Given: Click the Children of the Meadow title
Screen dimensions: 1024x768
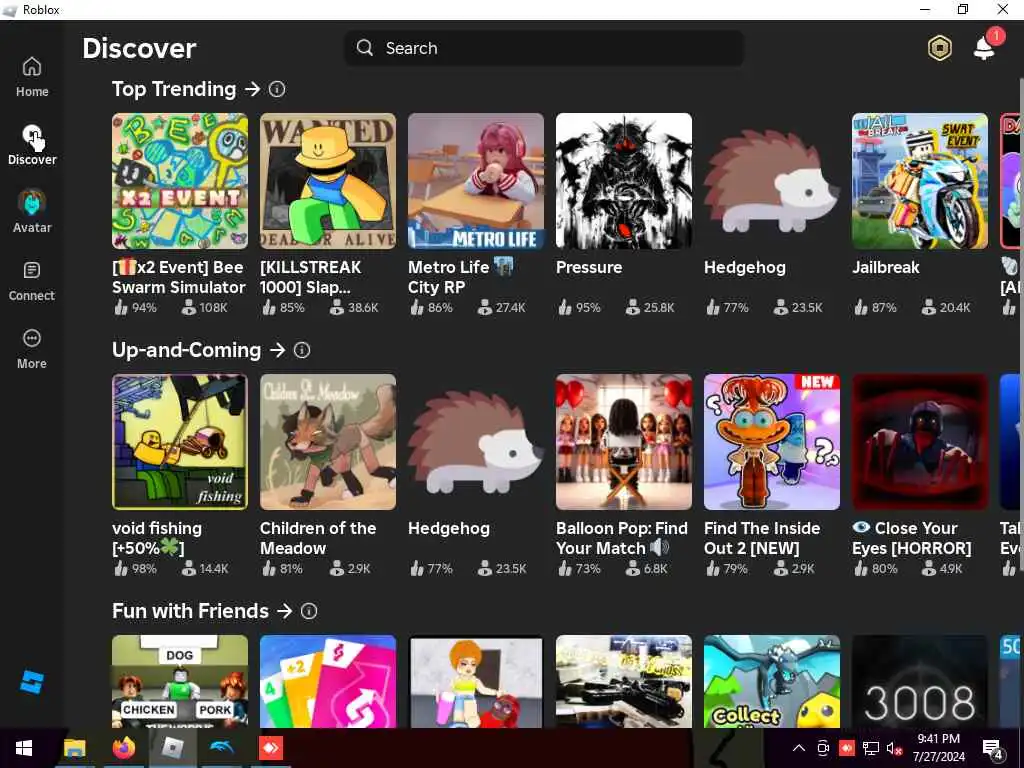Looking at the screenshot, I should [318, 538].
